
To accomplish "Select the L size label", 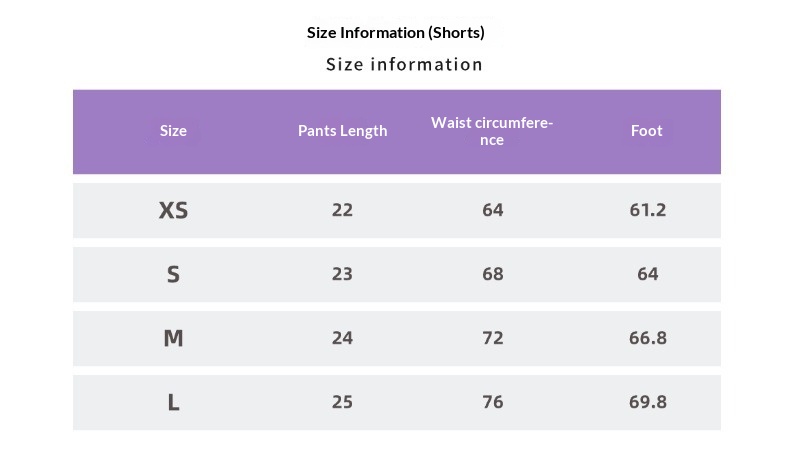I will click(173, 402).
